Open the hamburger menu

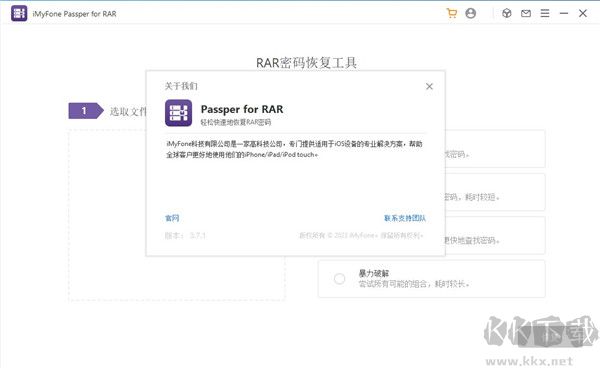point(545,13)
